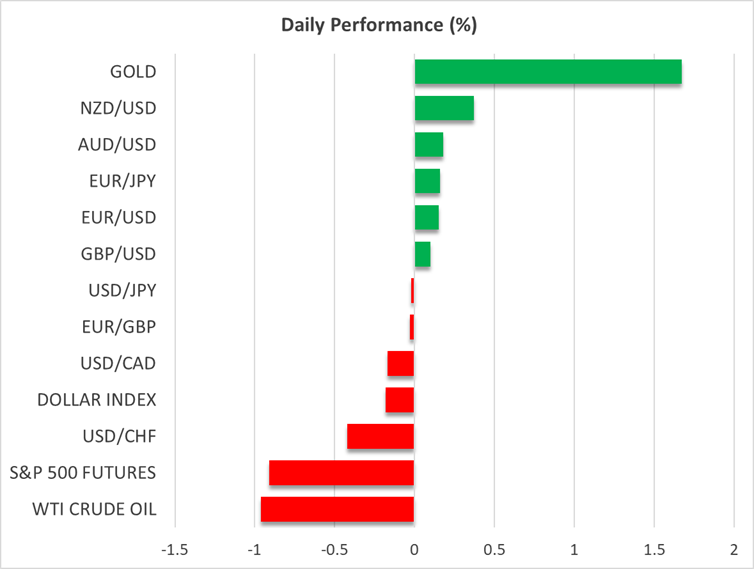Screen dimensions: 754x569
Task: Click the red DOLLAR INDEX bar
Action: click(x=399, y=400)
